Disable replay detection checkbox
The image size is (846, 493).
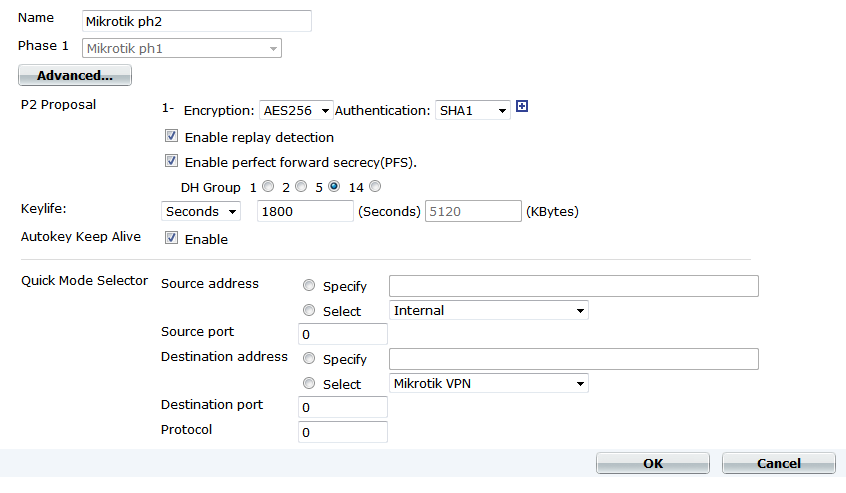click(171, 136)
